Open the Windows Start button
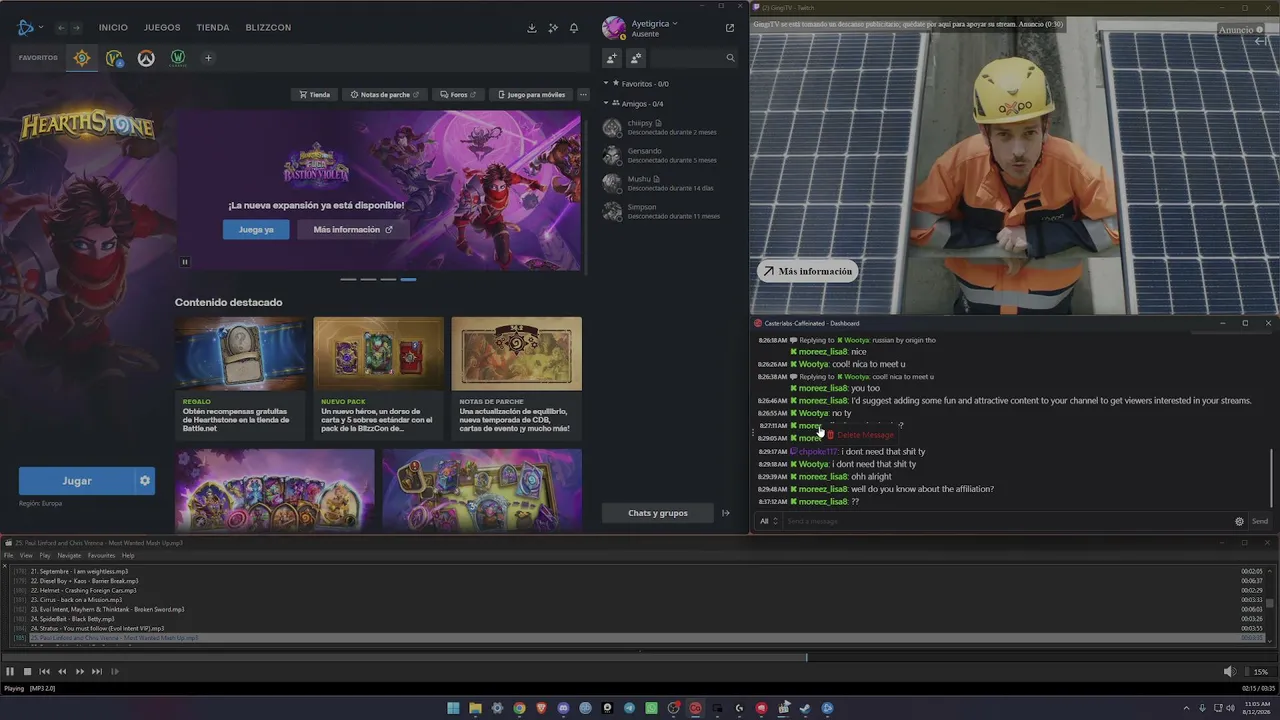 [453, 708]
